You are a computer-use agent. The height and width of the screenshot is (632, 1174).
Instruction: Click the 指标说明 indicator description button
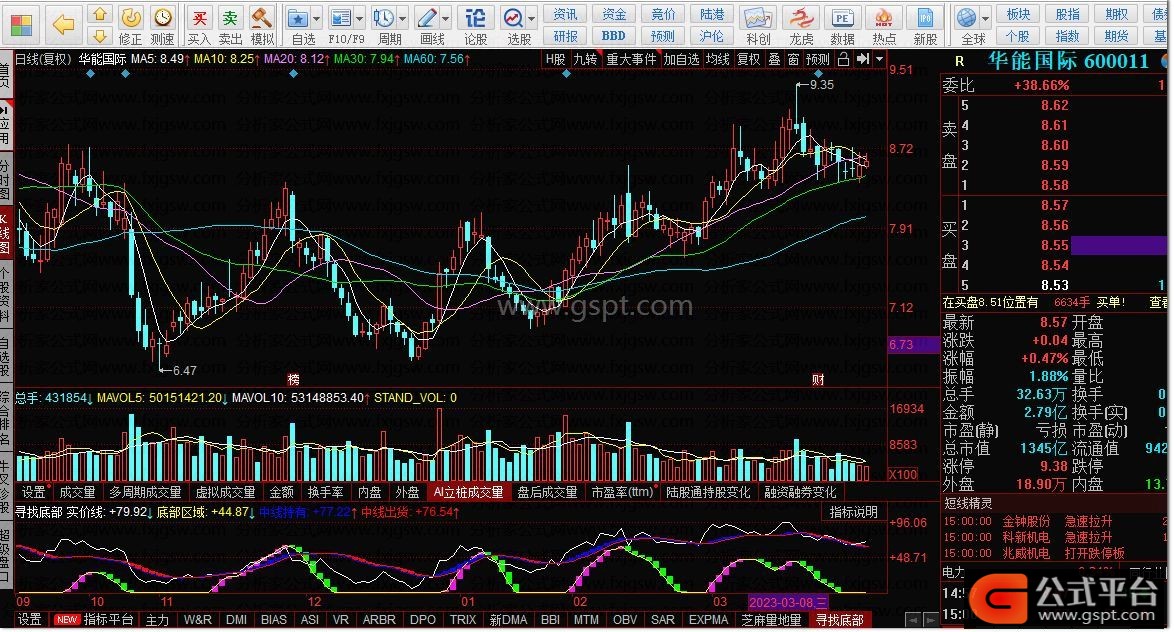(854, 512)
